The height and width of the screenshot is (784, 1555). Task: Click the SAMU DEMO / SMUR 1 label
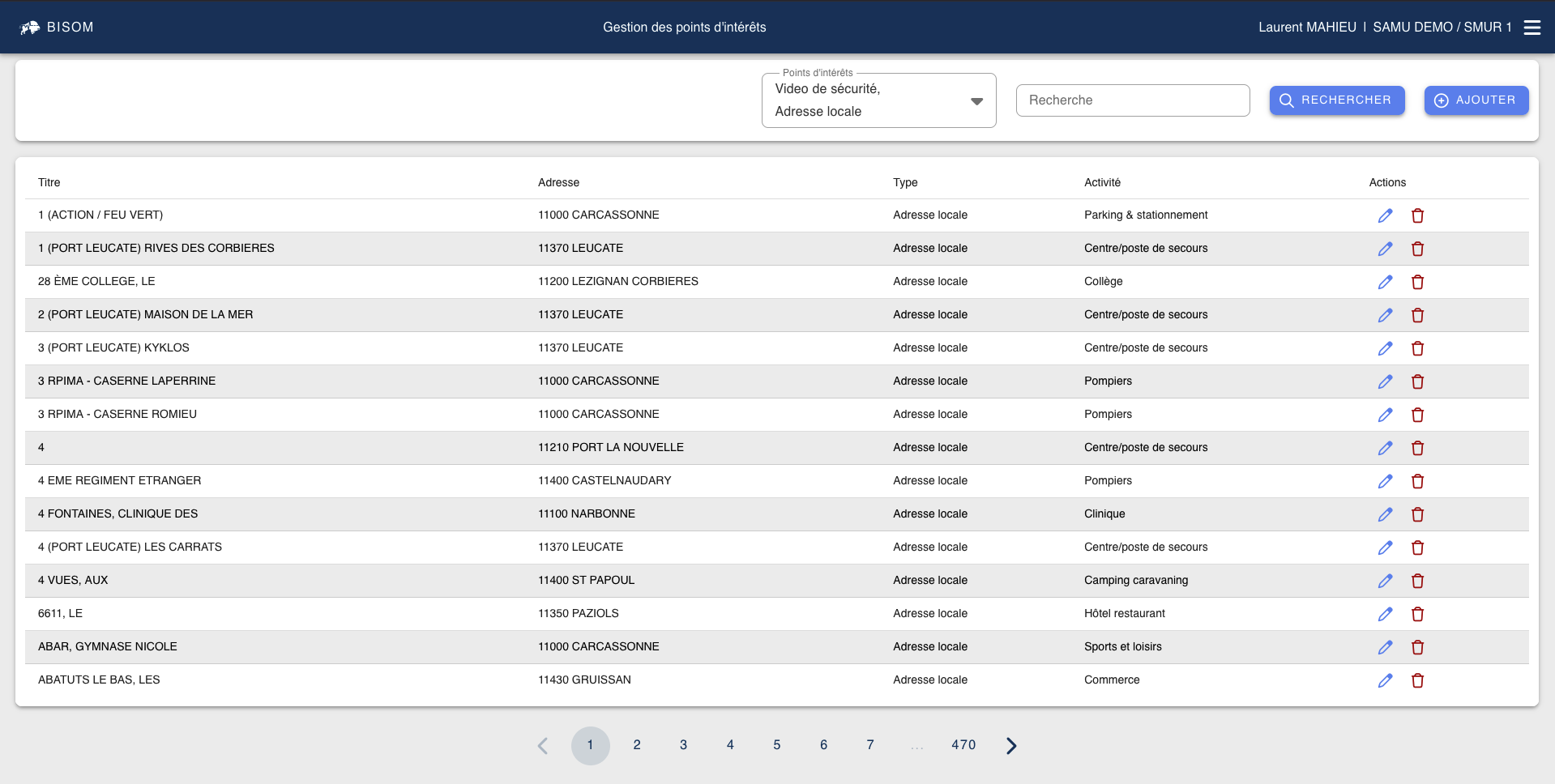pyautogui.click(x=1442, y=28)
